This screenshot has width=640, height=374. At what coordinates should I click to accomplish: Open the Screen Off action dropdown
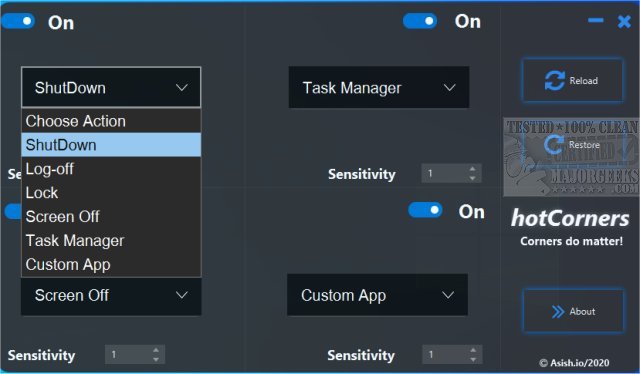[111, 296]
